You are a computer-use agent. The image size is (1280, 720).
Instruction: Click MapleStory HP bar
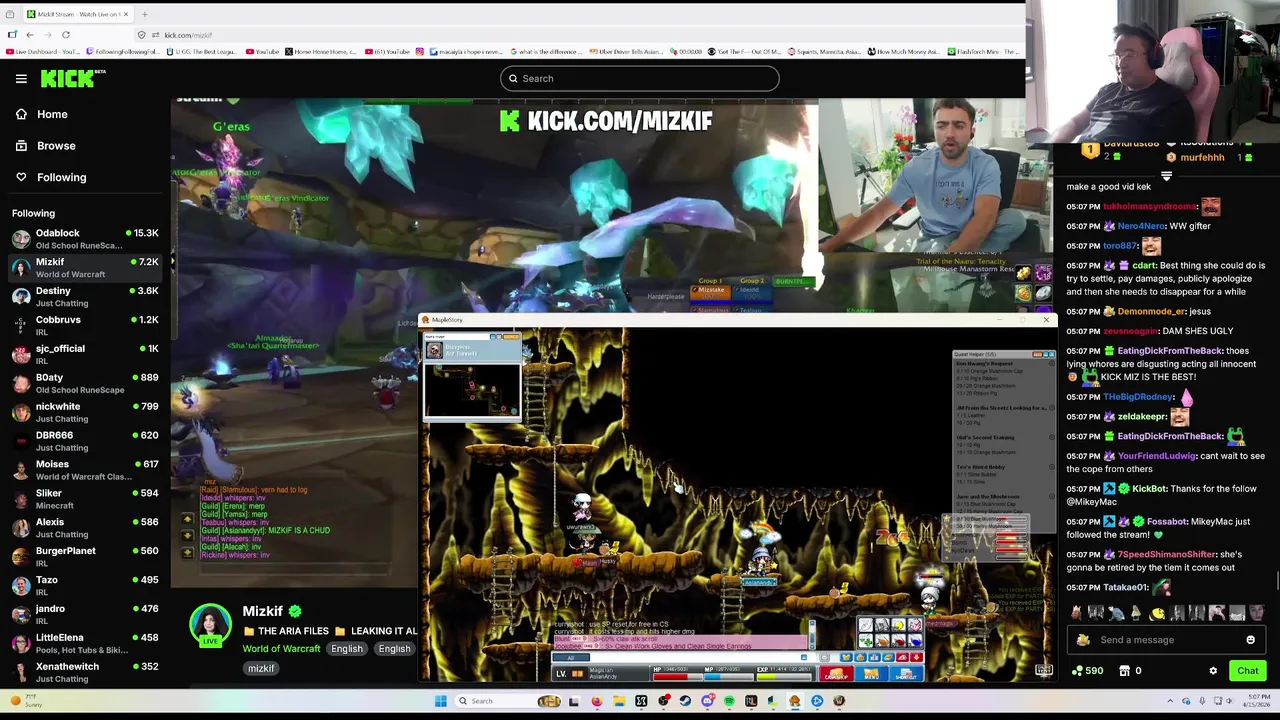pos(677,677)
